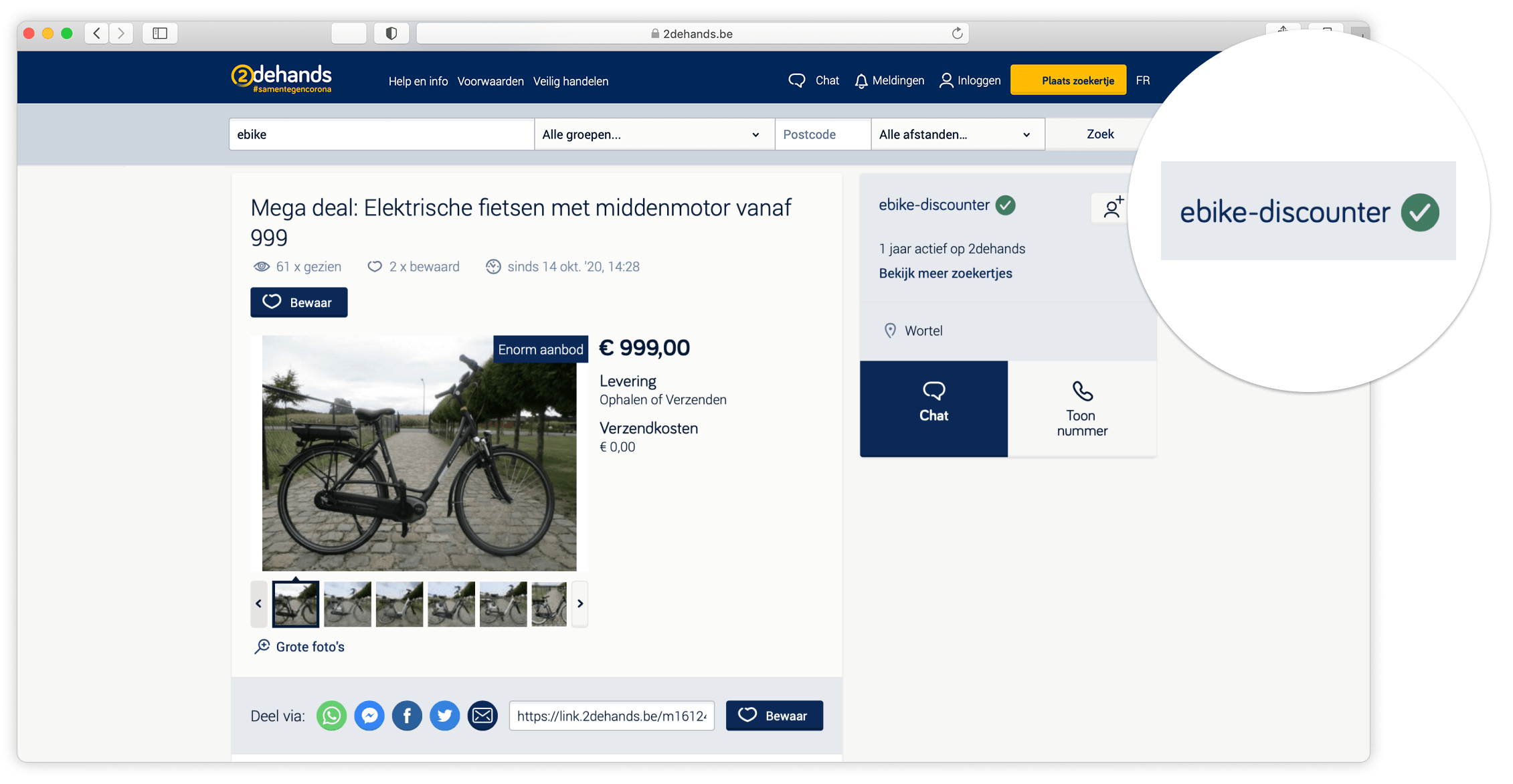Click the Wortel location
Image resolution: width=1513 pixels, height=784 pixels.
(x=914, y=330)
